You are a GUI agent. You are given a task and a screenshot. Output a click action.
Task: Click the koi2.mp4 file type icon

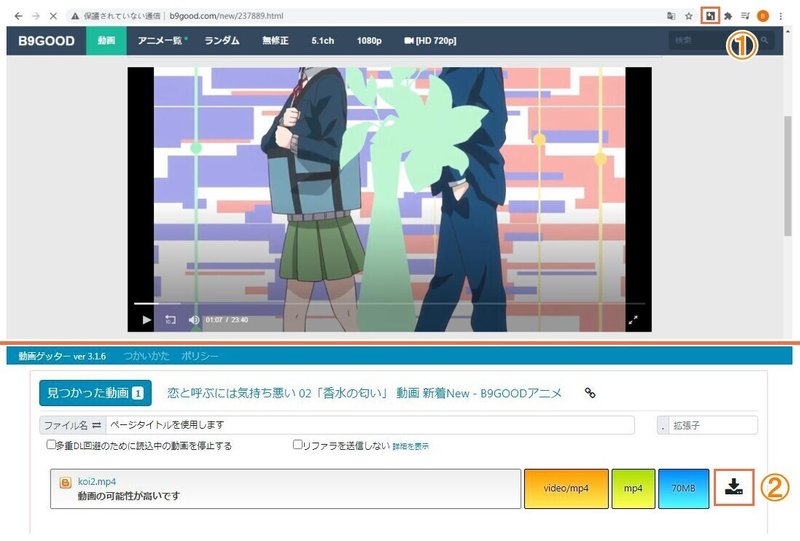[65, 482]
